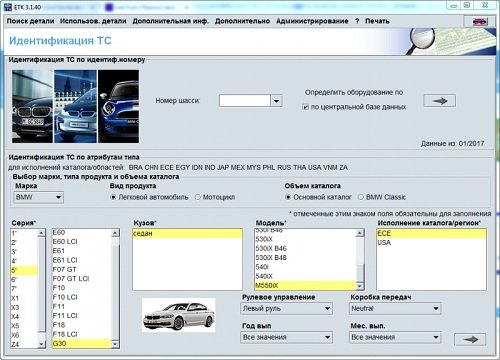Viewport: 500px width, 360px height.
Task: Select M550iX model entry
Action: pos(305,285)
